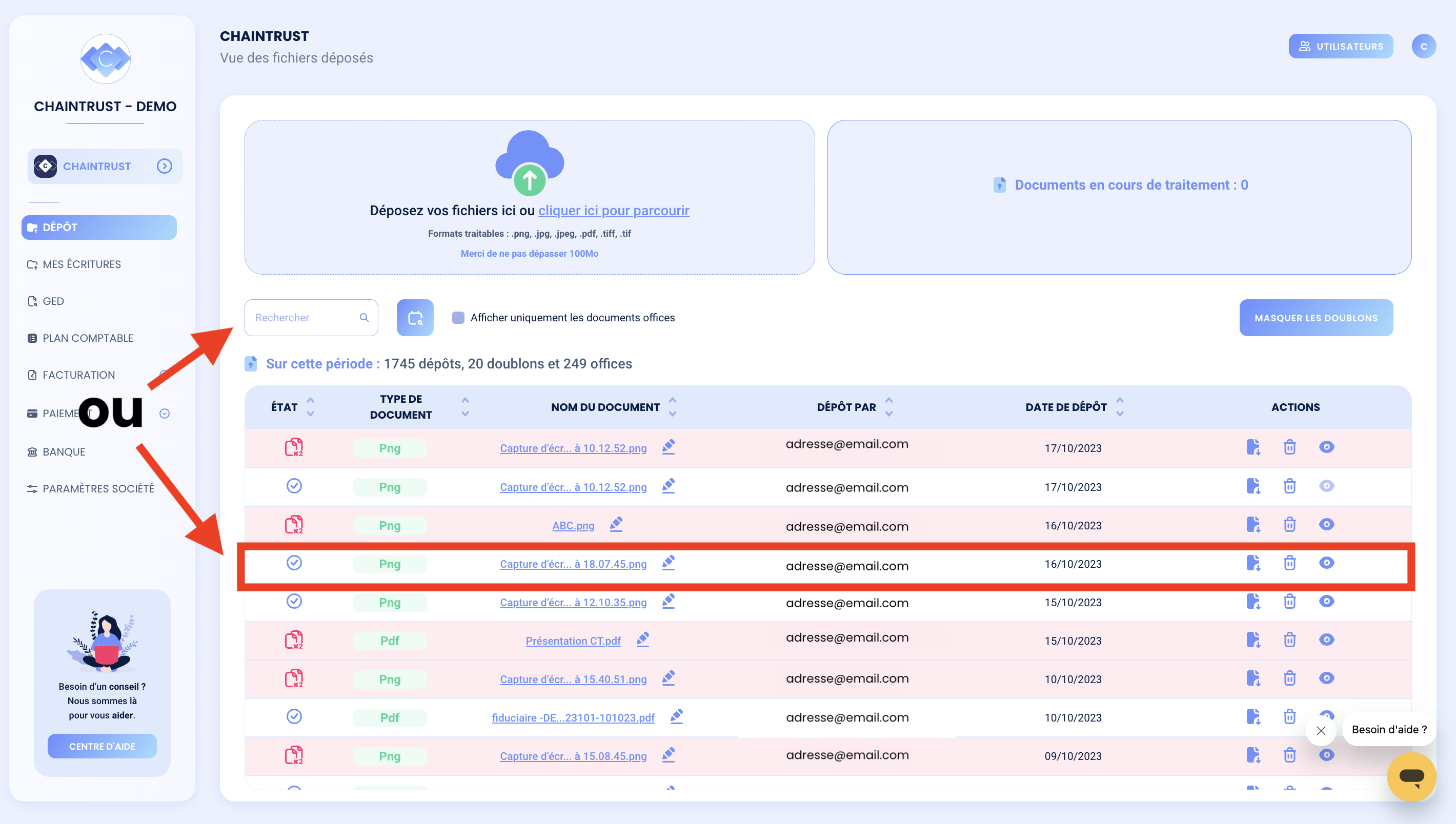1456x824 pixels.
Task: Focus the Rechercher search field
Action: [x=311, y=318]
